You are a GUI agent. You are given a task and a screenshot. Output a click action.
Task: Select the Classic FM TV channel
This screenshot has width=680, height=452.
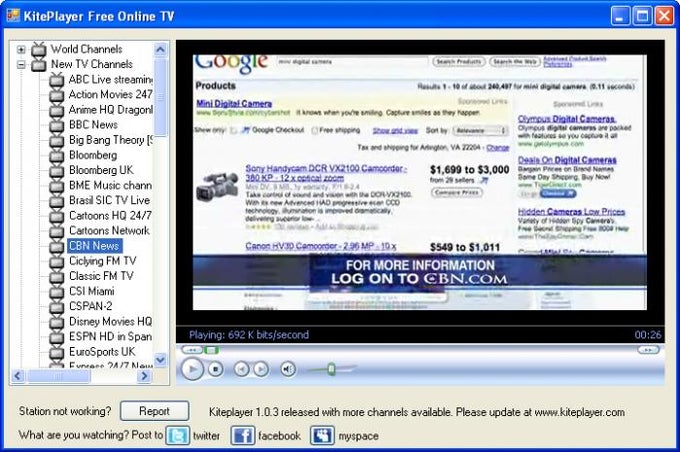[101, 276]
